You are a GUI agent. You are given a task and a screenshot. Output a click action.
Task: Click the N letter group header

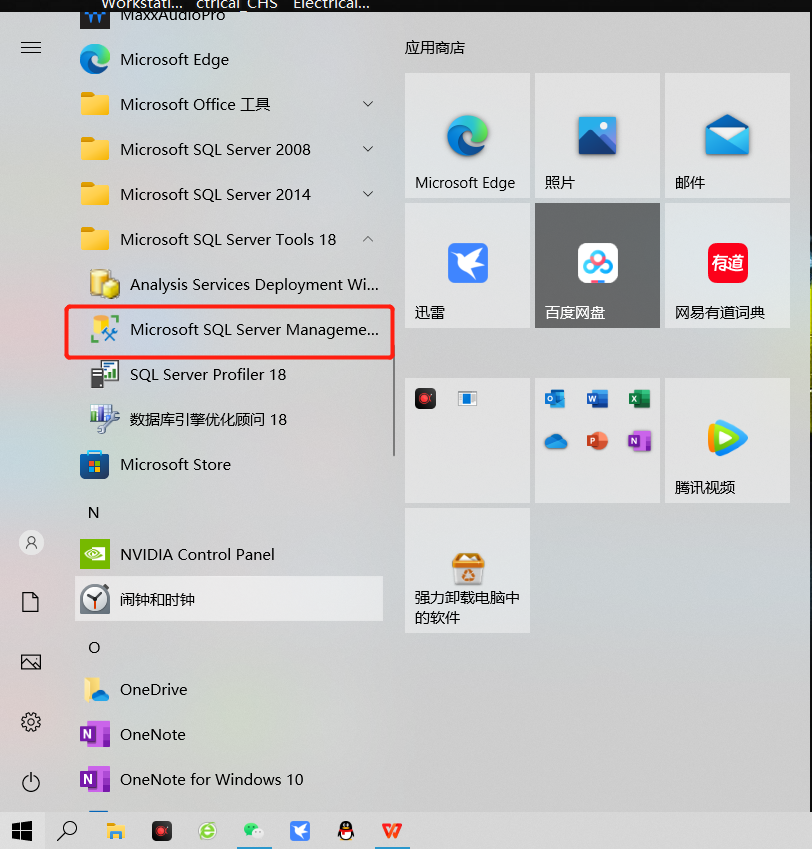pos(94,512)
